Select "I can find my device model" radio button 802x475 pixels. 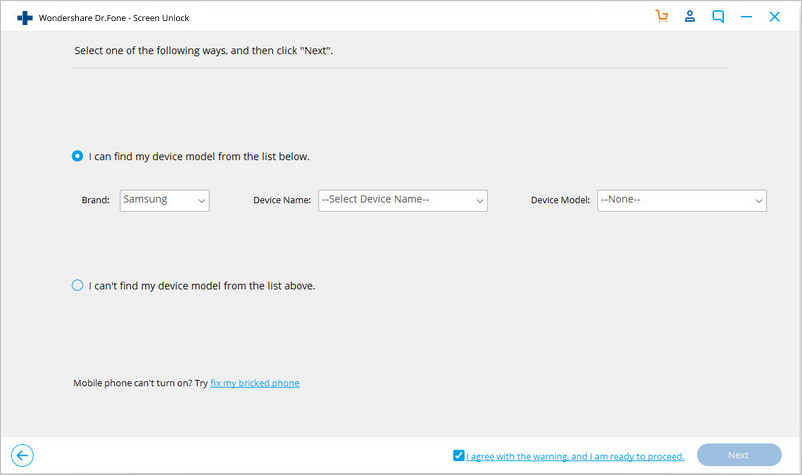pos(78,156)
